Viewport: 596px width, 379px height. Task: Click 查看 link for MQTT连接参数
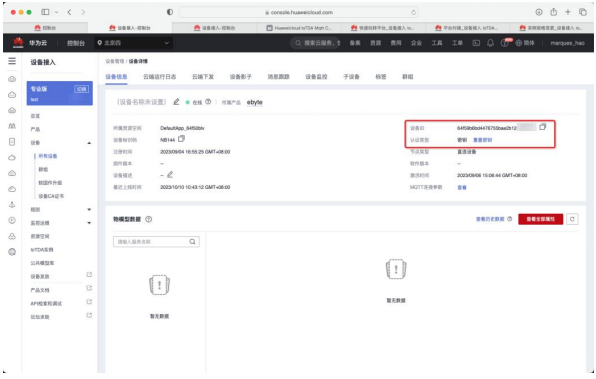(462, 187)
